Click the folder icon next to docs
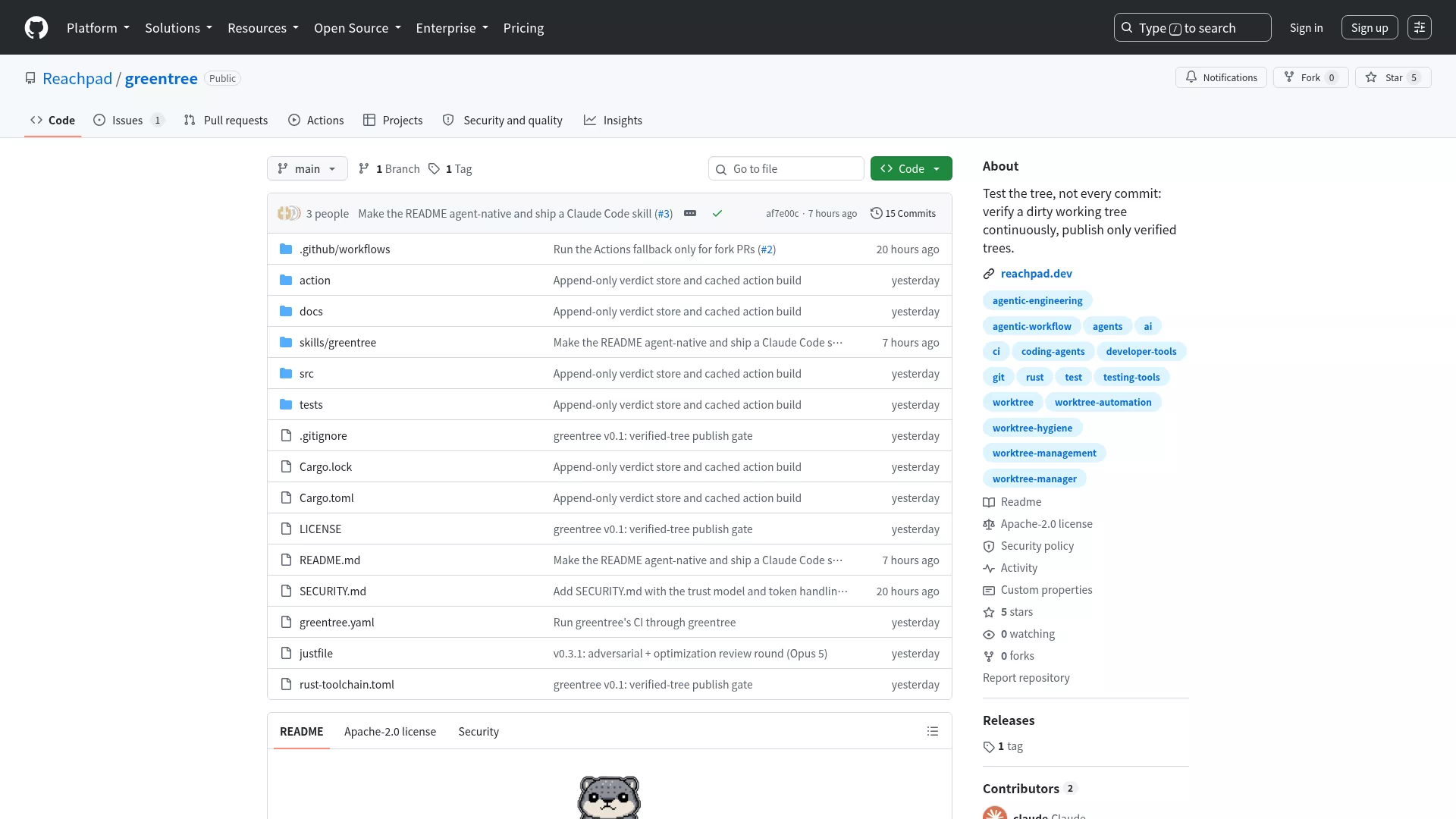1456x819 pixels. 286,311
